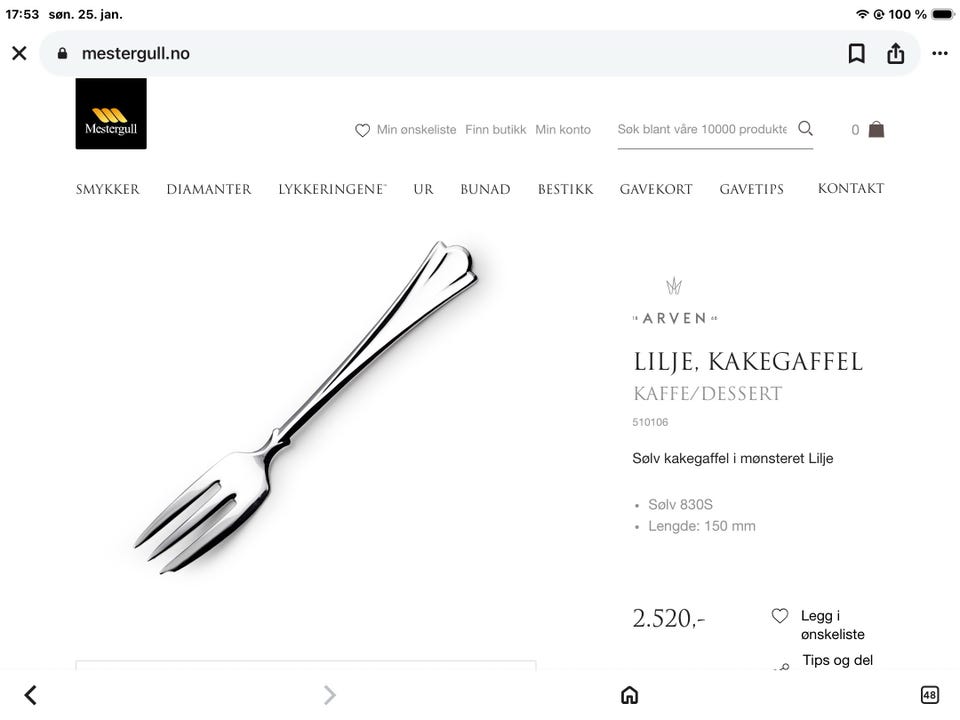Open the tab switcher showing 48 tabs

coord(929,695)
